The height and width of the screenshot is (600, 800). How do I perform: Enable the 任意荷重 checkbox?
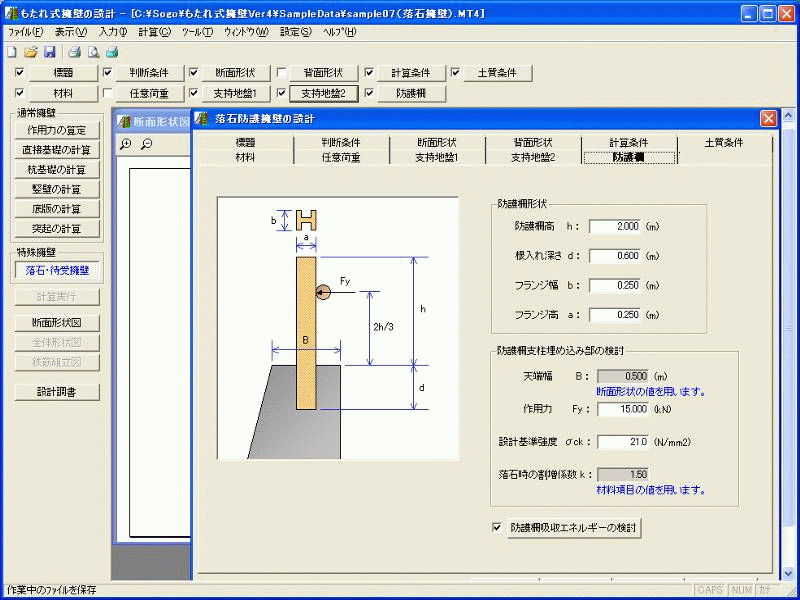click(105, 94)
